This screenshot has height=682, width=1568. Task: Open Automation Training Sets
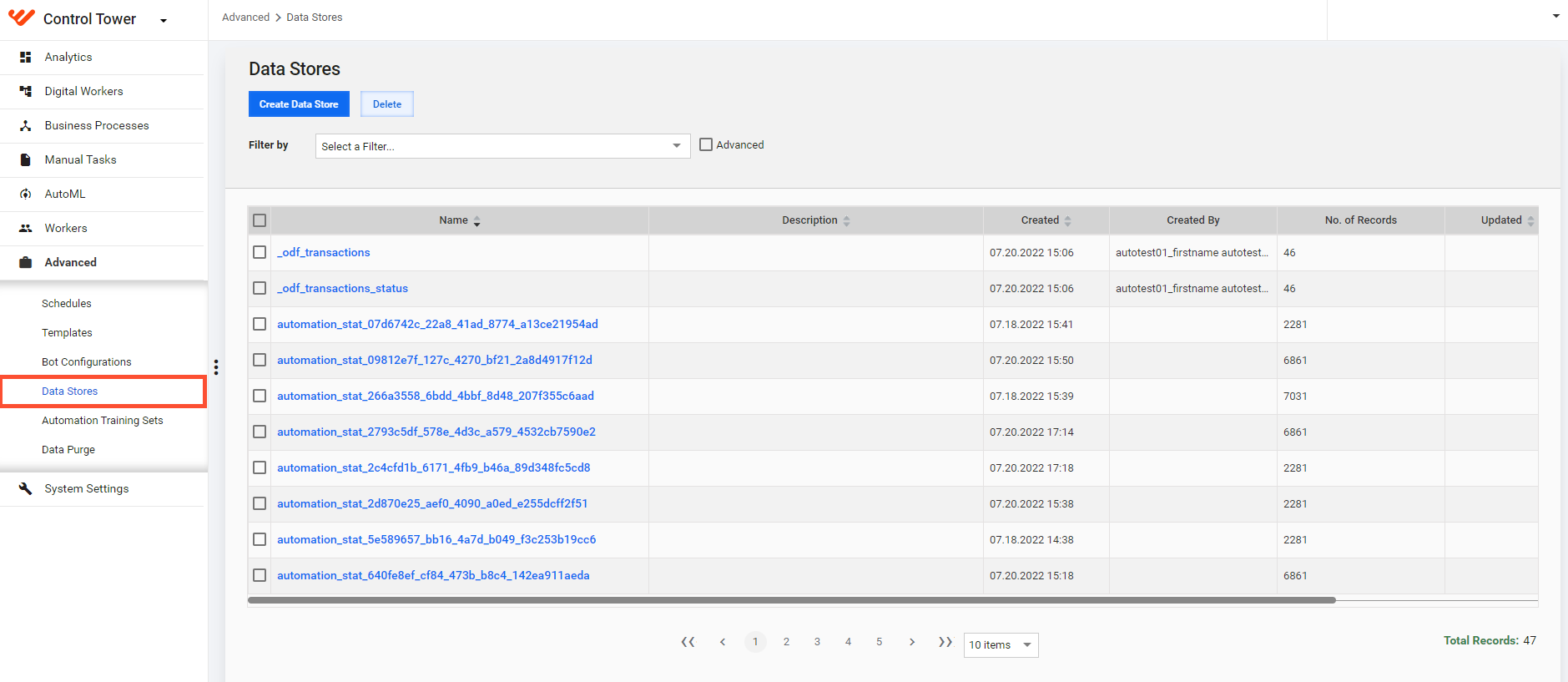[x=103, y=420]
